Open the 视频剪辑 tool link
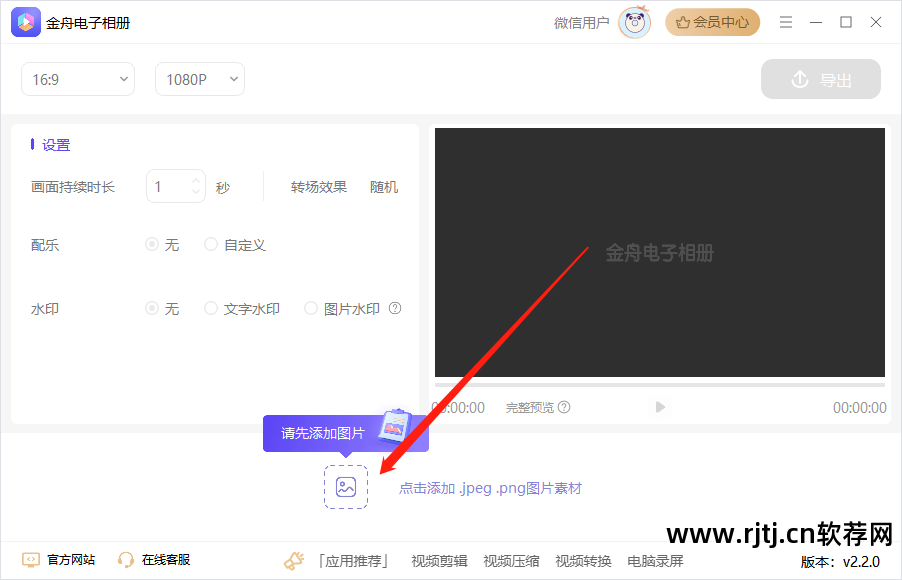The image size is (902, 580). (438, 560)
